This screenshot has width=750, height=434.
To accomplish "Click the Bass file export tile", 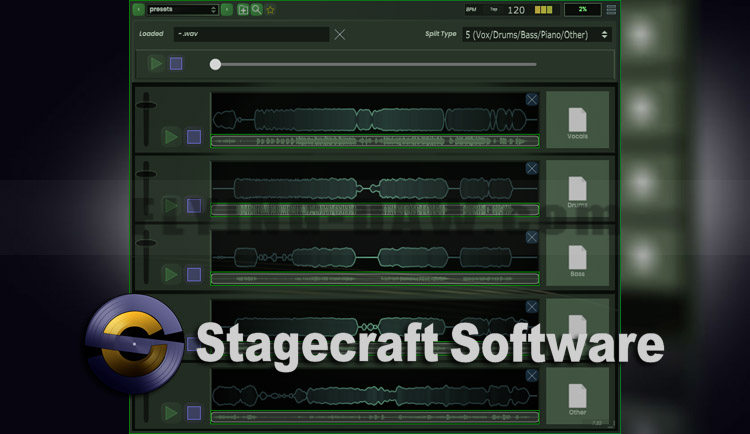I will (577, 257).
